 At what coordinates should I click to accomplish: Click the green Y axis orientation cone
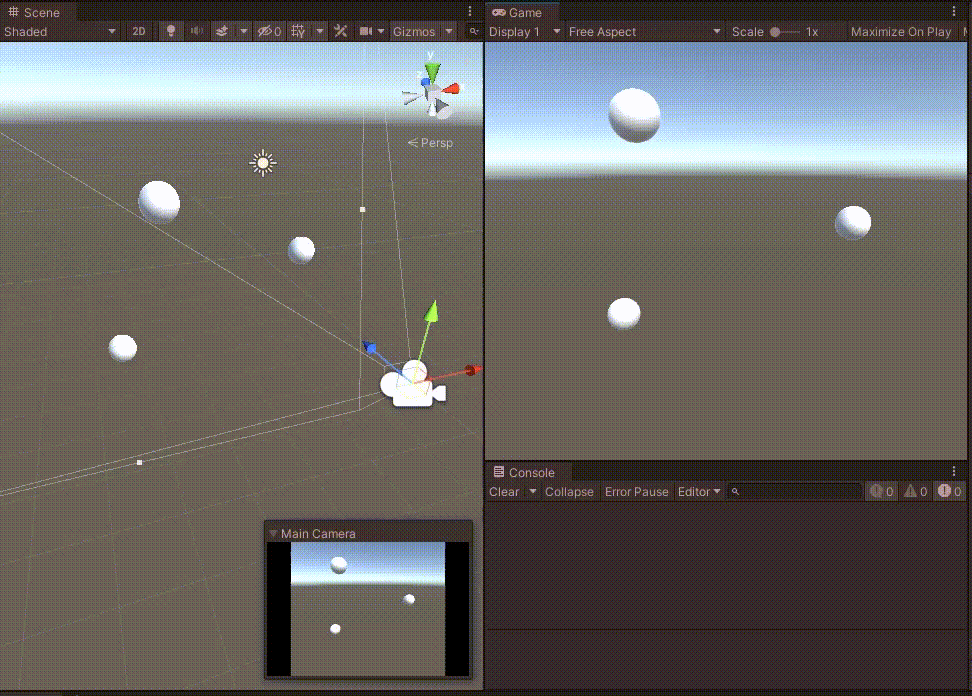tap(433, 71)
